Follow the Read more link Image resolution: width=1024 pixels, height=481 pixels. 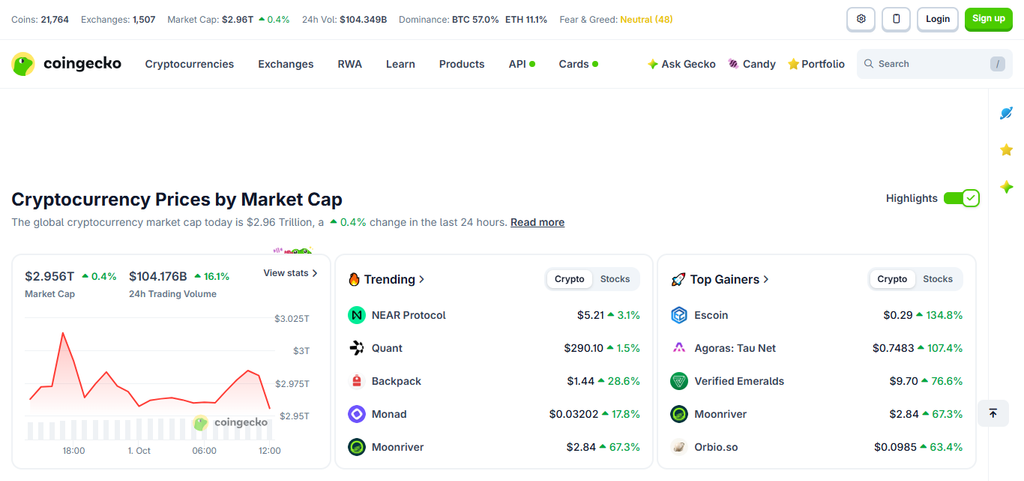pos(537,223)
